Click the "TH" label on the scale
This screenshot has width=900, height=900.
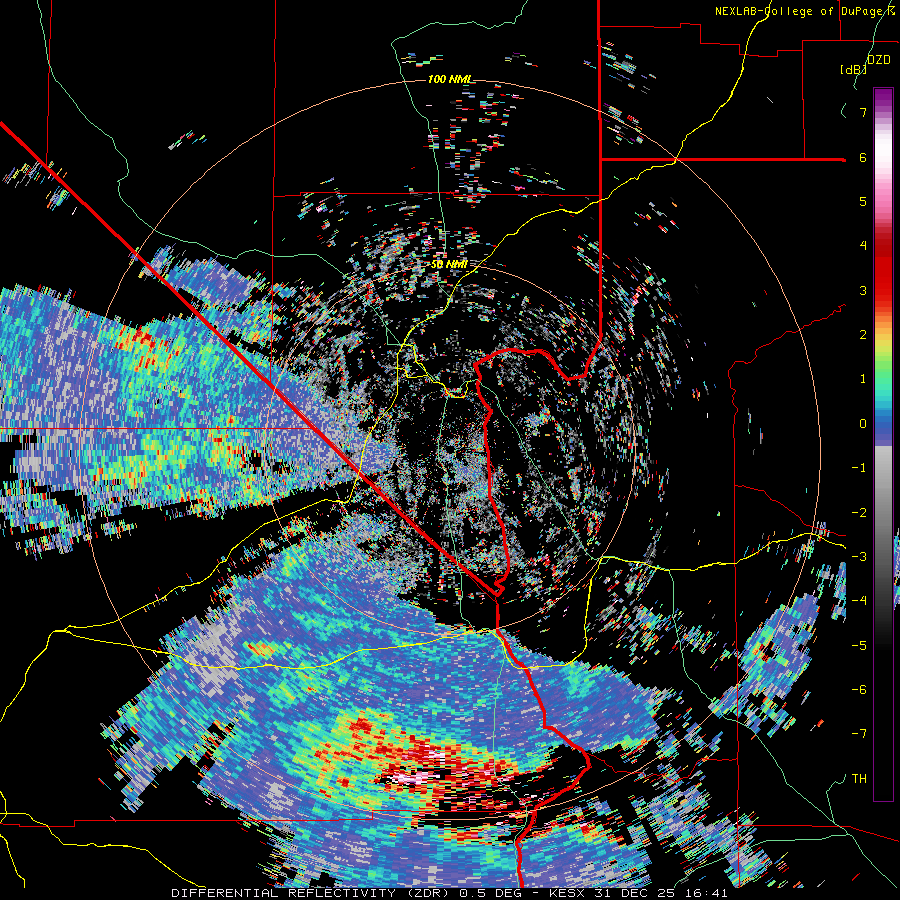pos(859,779)
